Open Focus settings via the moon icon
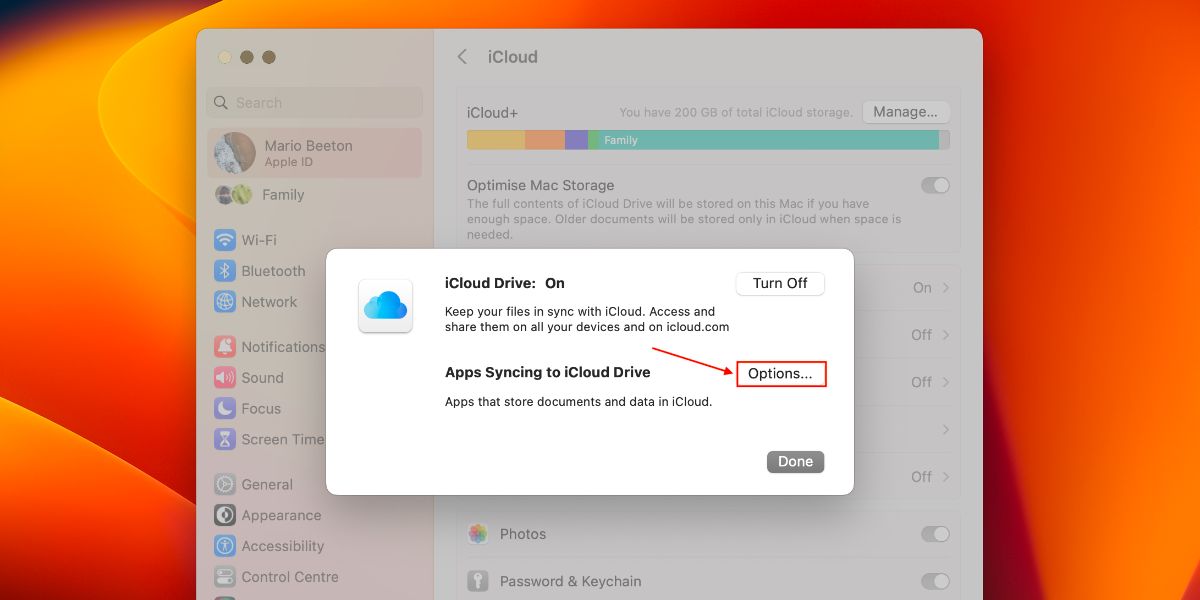 224,408
